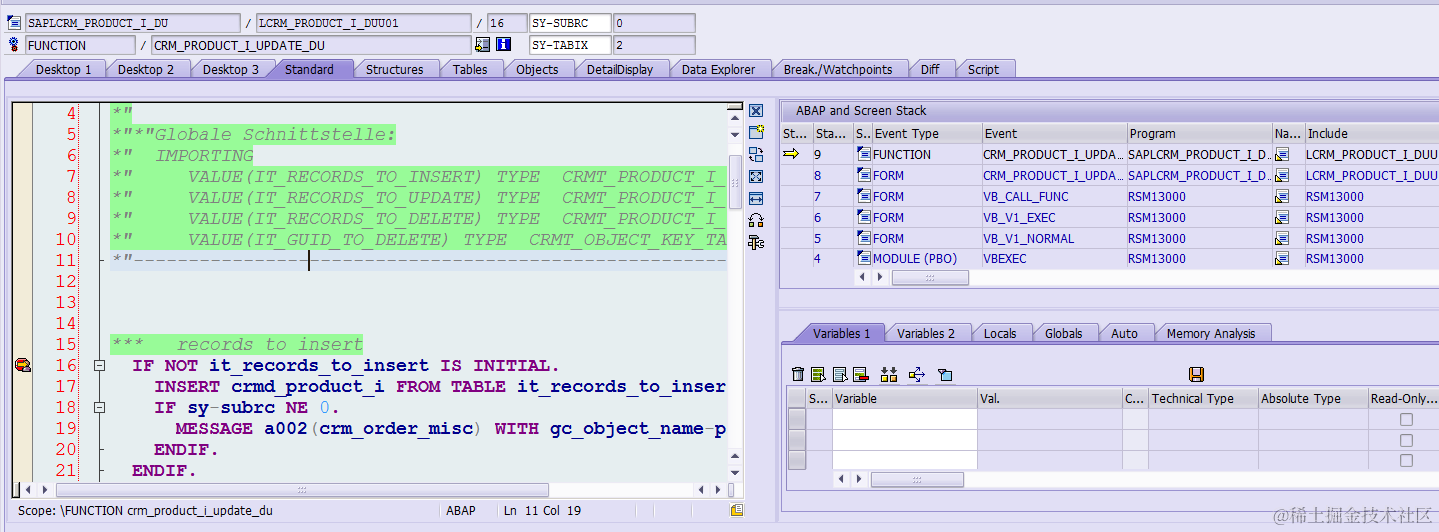The height and width of the screenshot is (532, 1439).
Task: Tick the second Read-Only checkbox in variables table
Action: (1406, 441)
